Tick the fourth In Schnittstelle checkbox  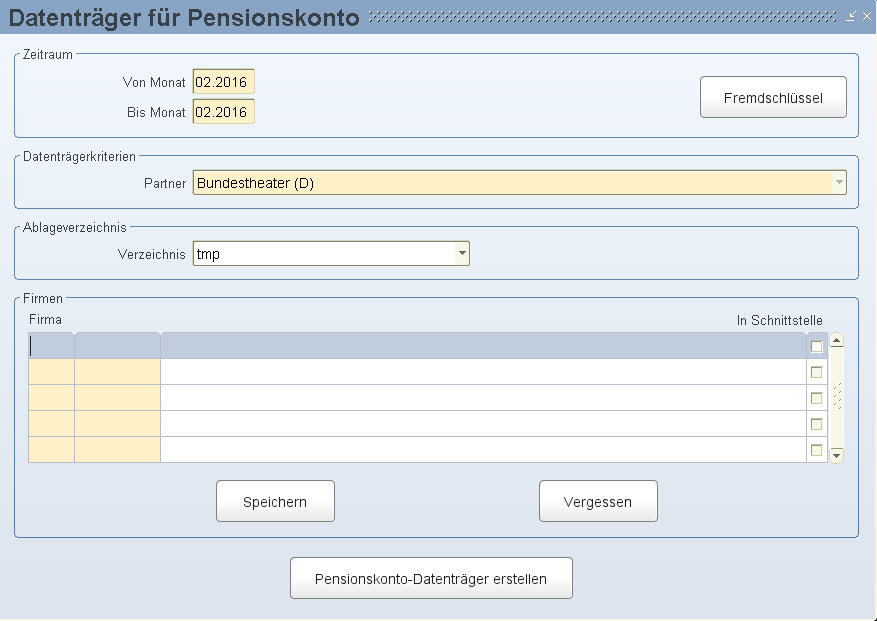pyautogui.click(x=817, y=424)
